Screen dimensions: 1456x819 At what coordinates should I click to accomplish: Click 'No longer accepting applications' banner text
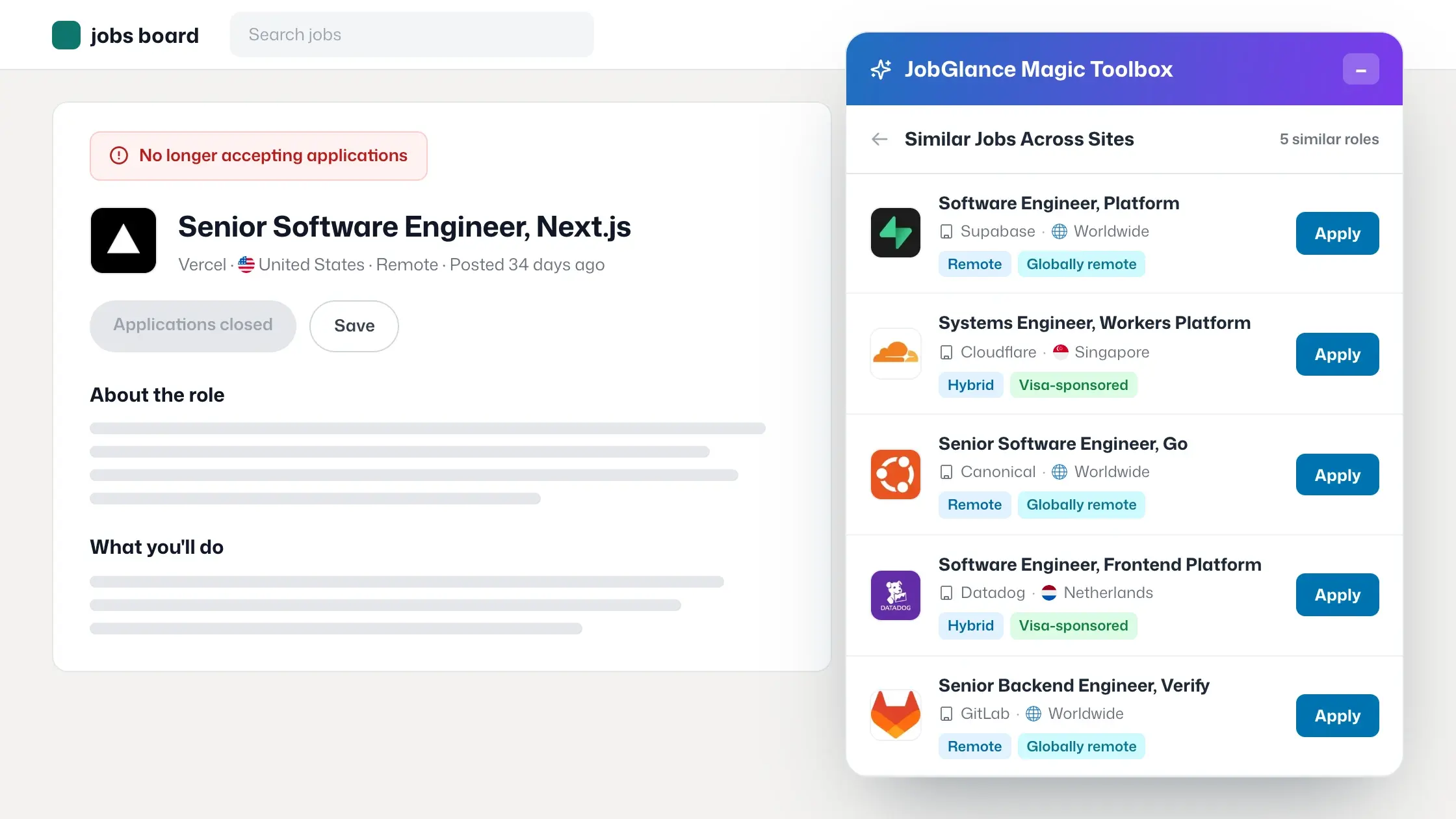pos(273,155)
